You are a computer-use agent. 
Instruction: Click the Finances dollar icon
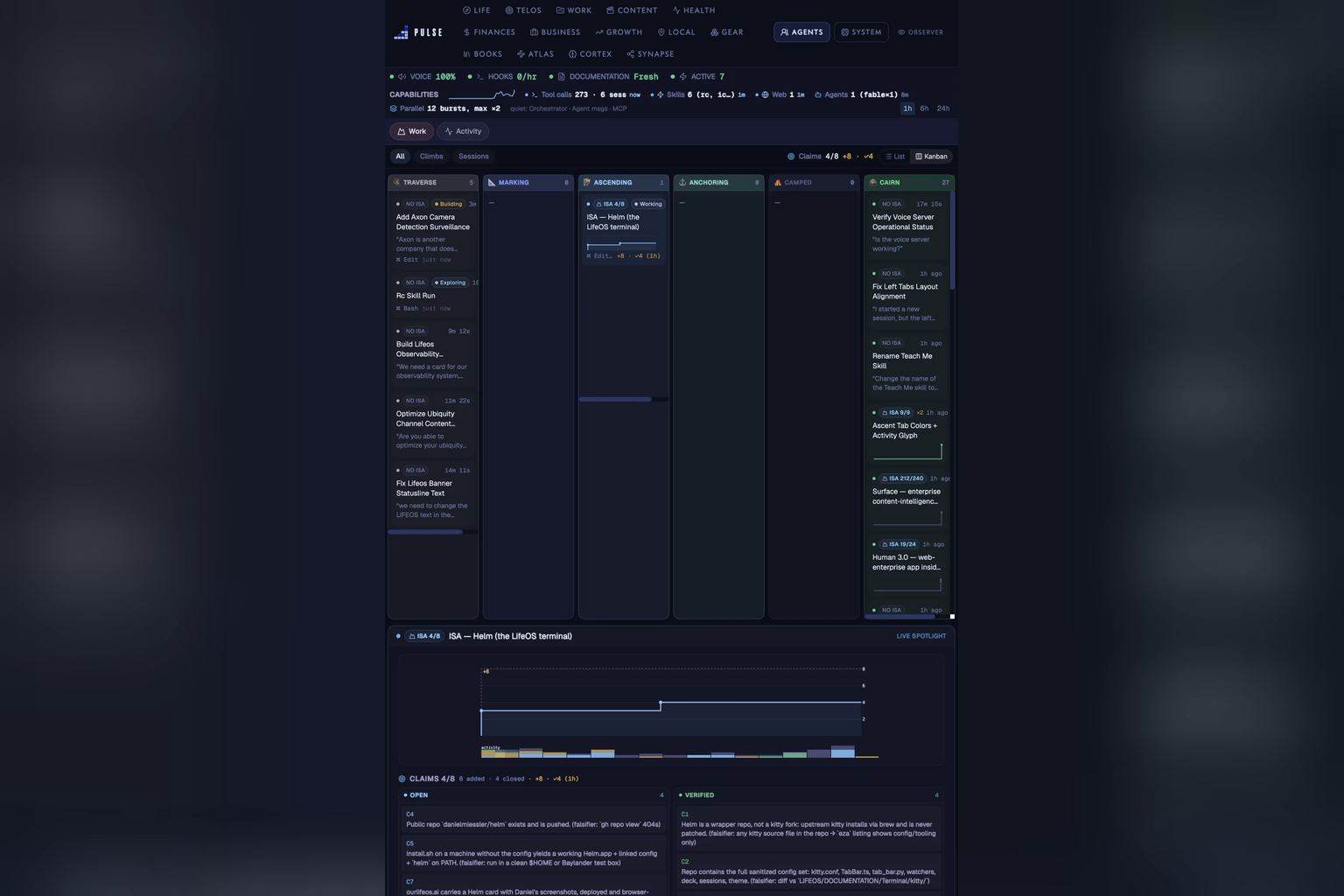466,32
